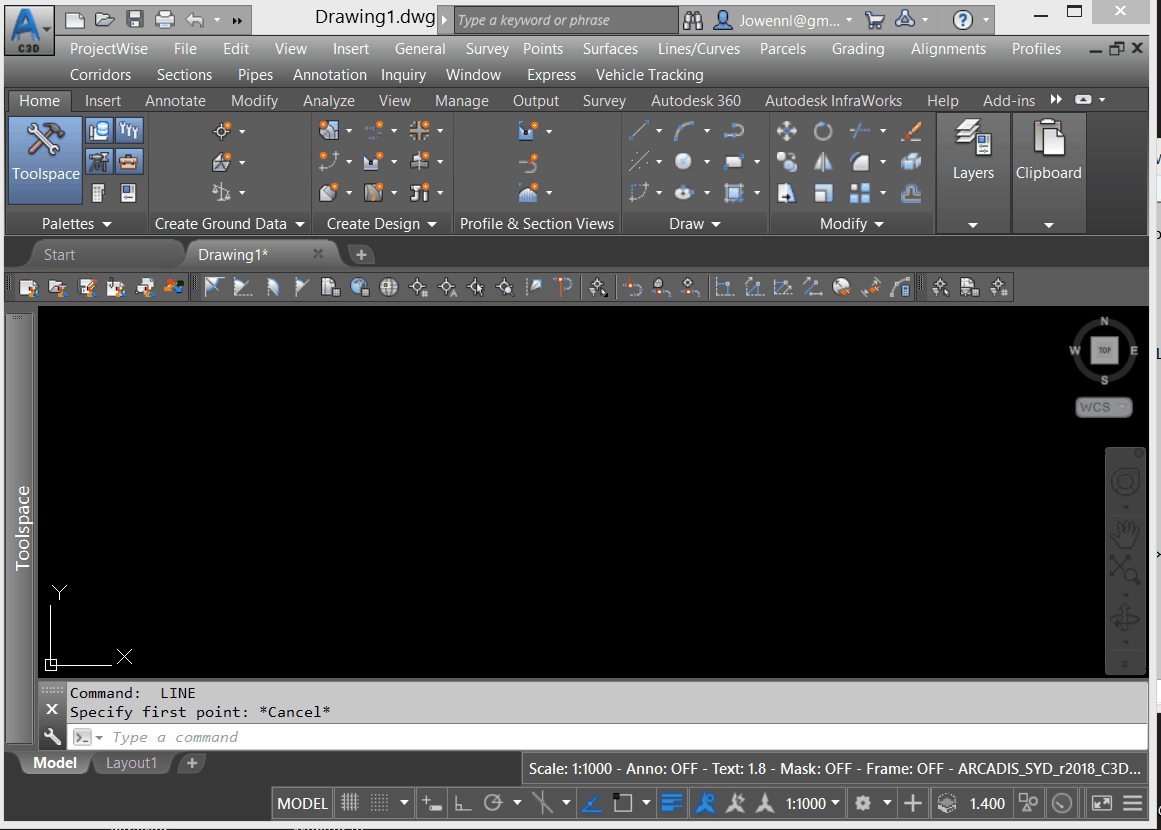Toggle the drawing grid display
The width and height of the screenshot is (1161, 830).
[351, 803]
